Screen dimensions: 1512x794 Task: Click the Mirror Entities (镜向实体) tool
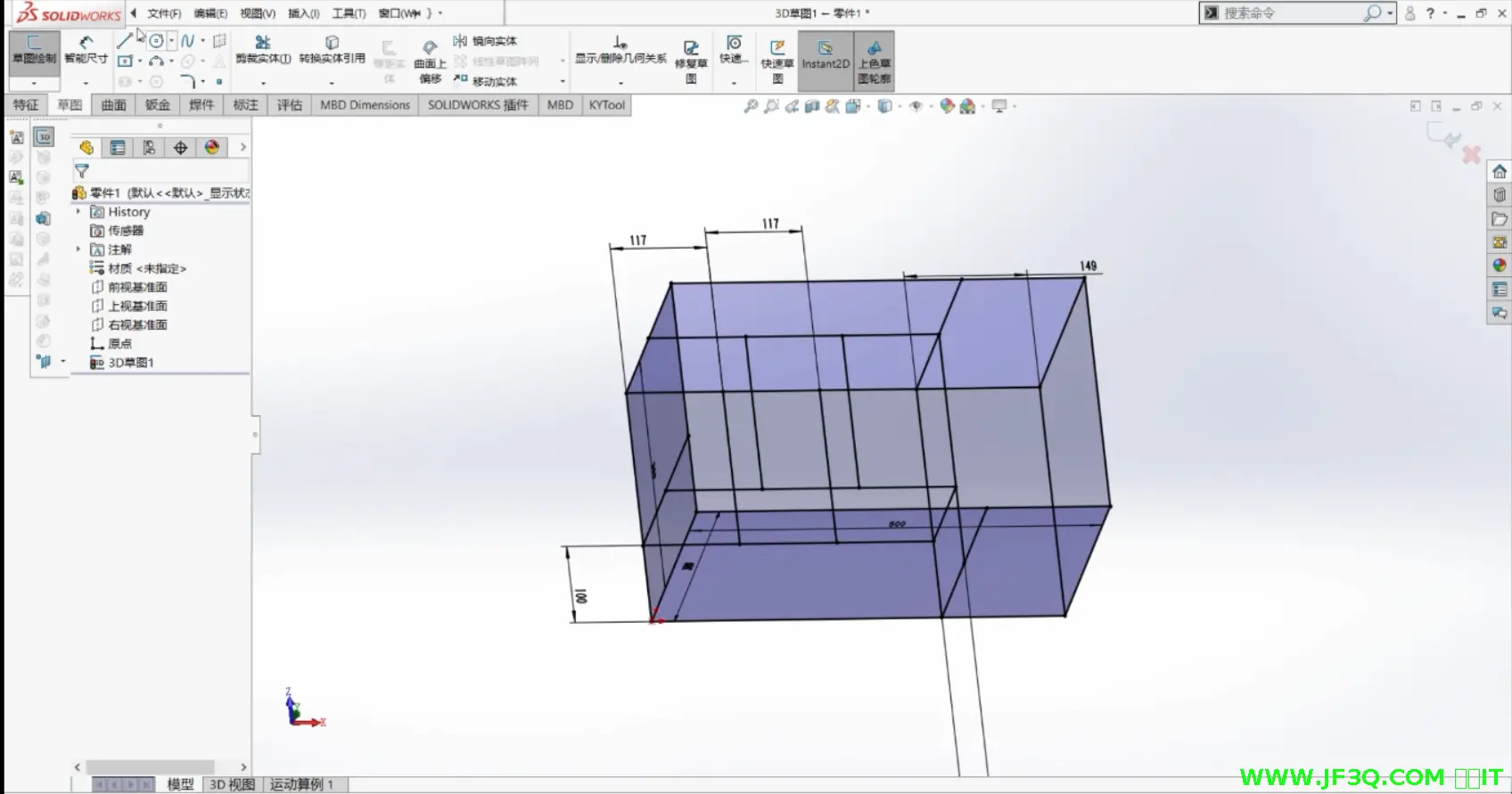coord(485,41)
